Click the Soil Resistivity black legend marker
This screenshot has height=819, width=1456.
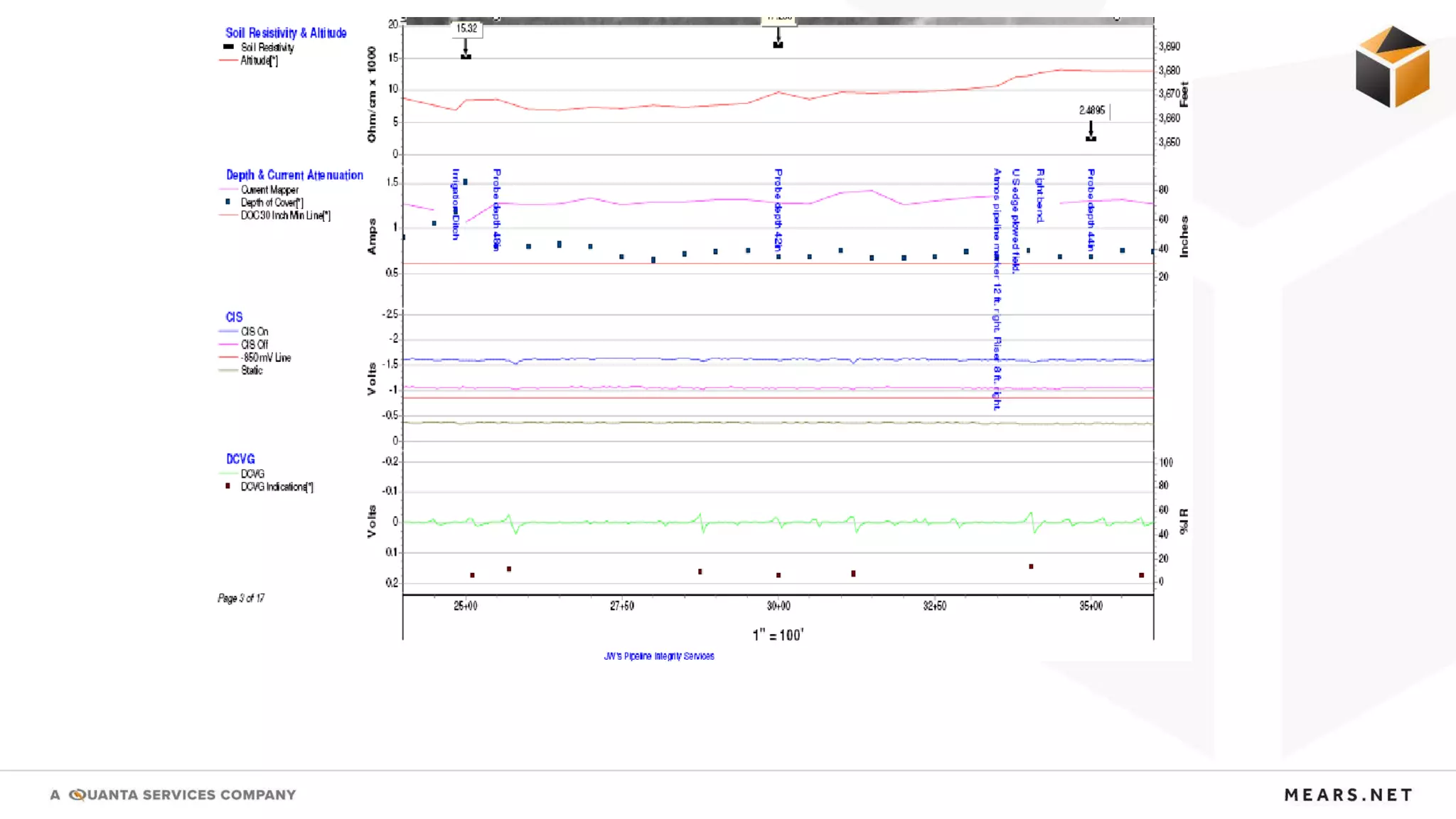pyautogui.click(x=228, y=47)
